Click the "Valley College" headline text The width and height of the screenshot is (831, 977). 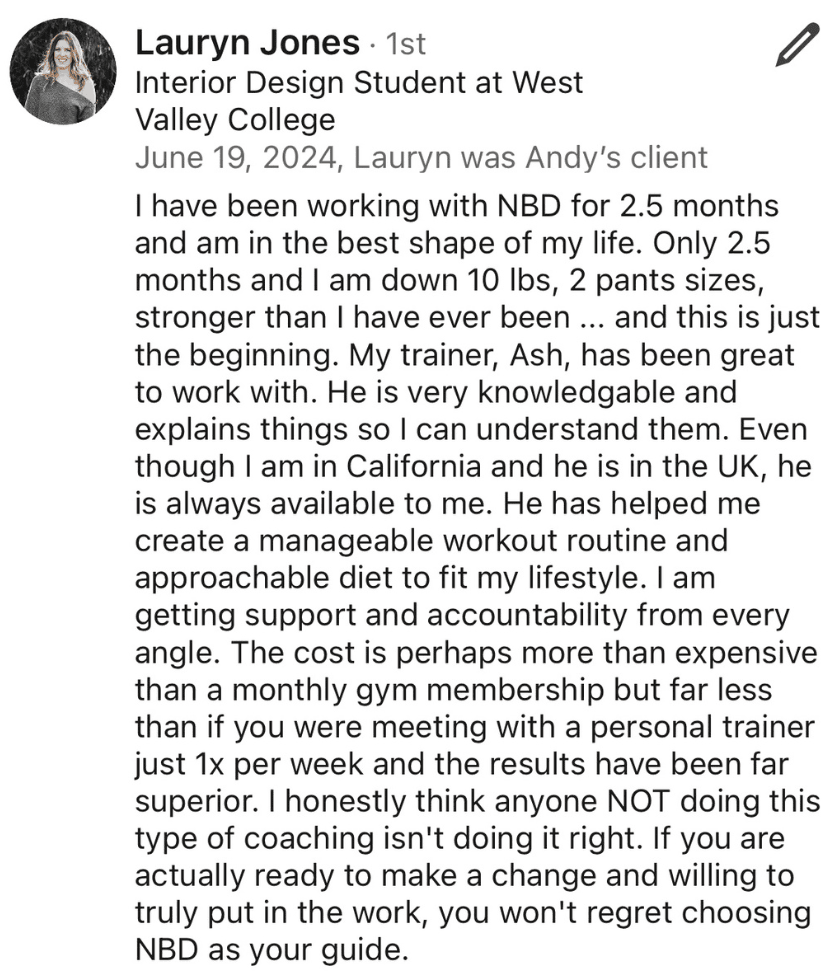point(234,120)
